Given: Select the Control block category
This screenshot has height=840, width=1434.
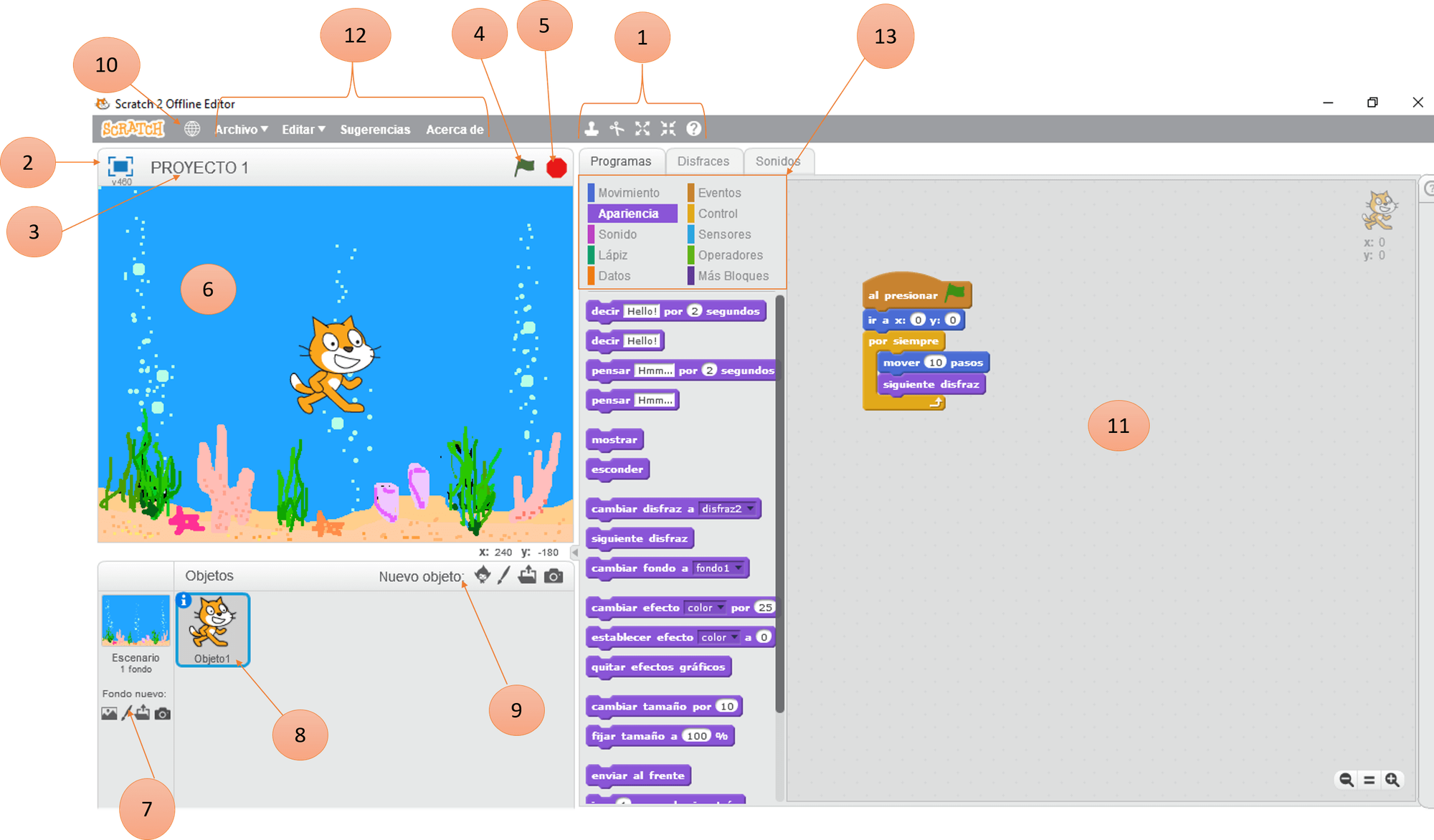Looking at the screenshot, I should [x=717, y=214].
